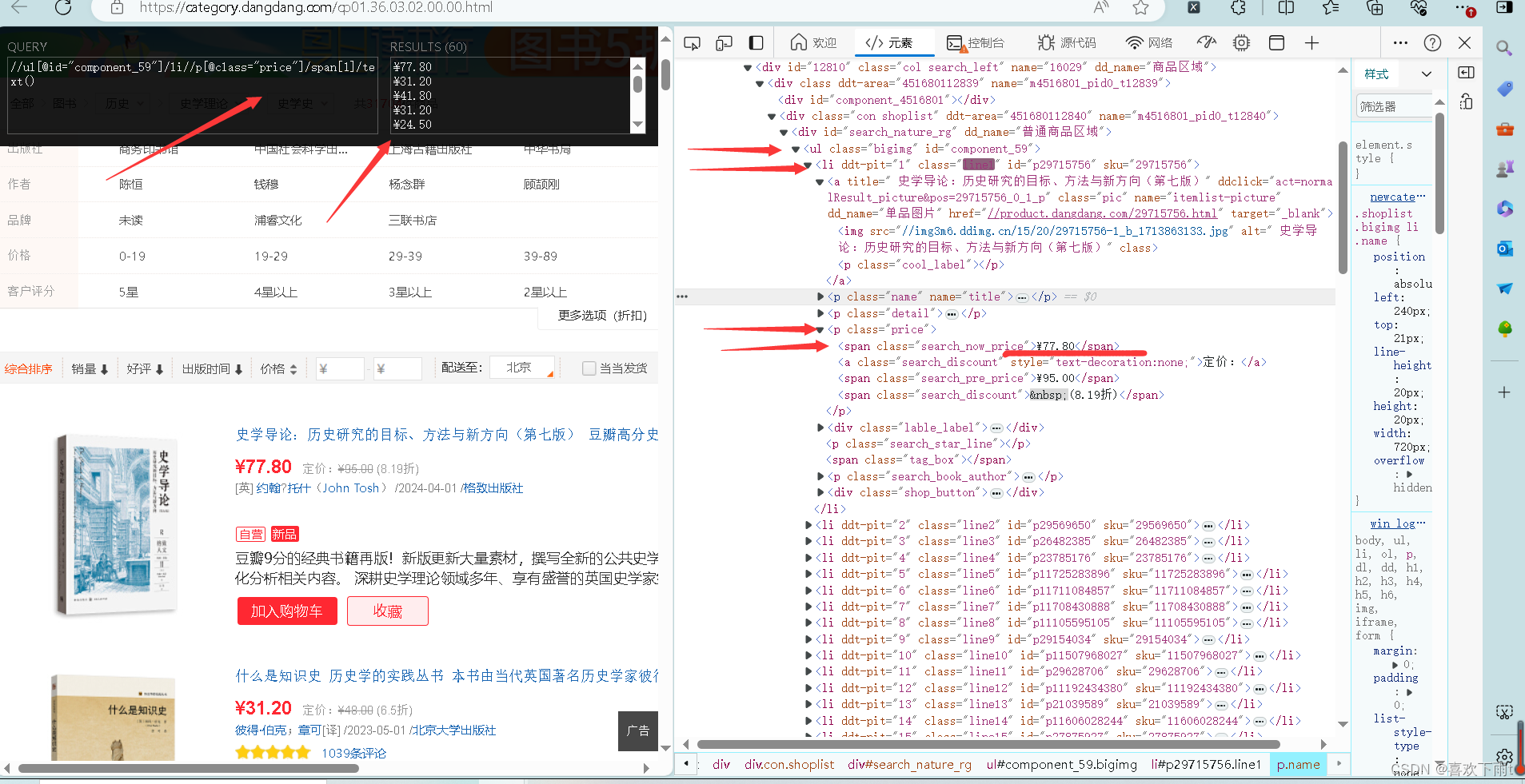
Task: Filter by price range 19-29
Action: pyautogui.click(x=271, y=257)
